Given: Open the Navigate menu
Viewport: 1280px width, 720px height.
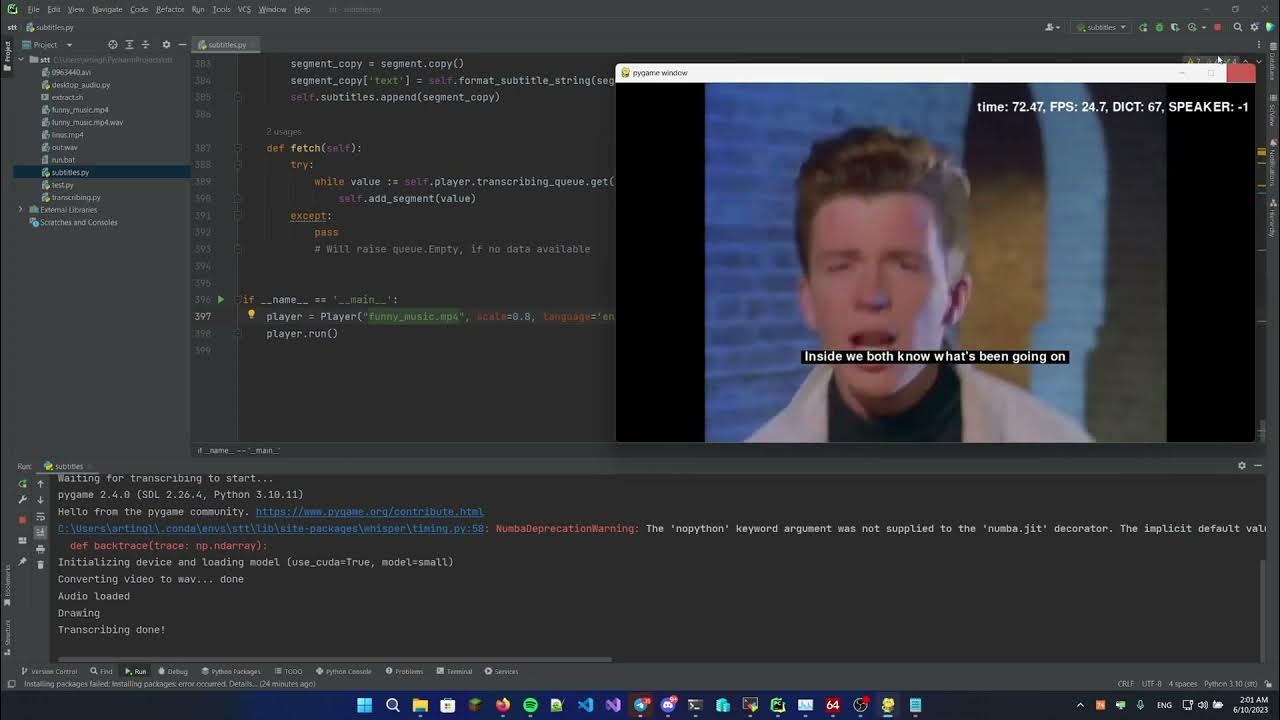Looking at the screenshot, I should point(107,9).
